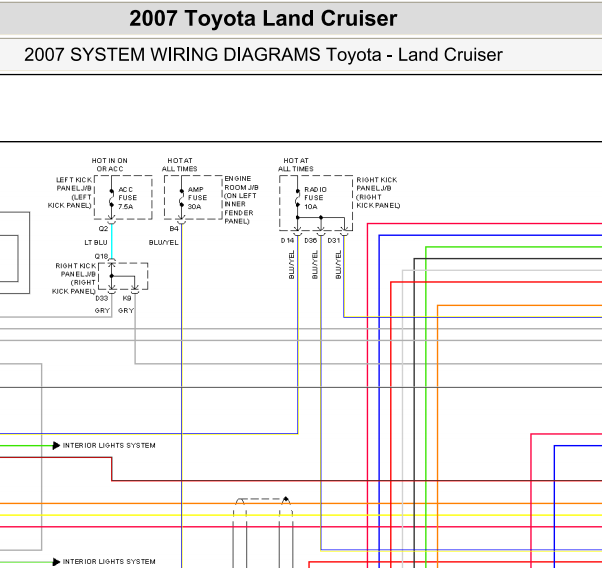Click the "2007 Toyota Land Cruiser" heading
This screenshot has height=568, width=602.
click(263, 18)
